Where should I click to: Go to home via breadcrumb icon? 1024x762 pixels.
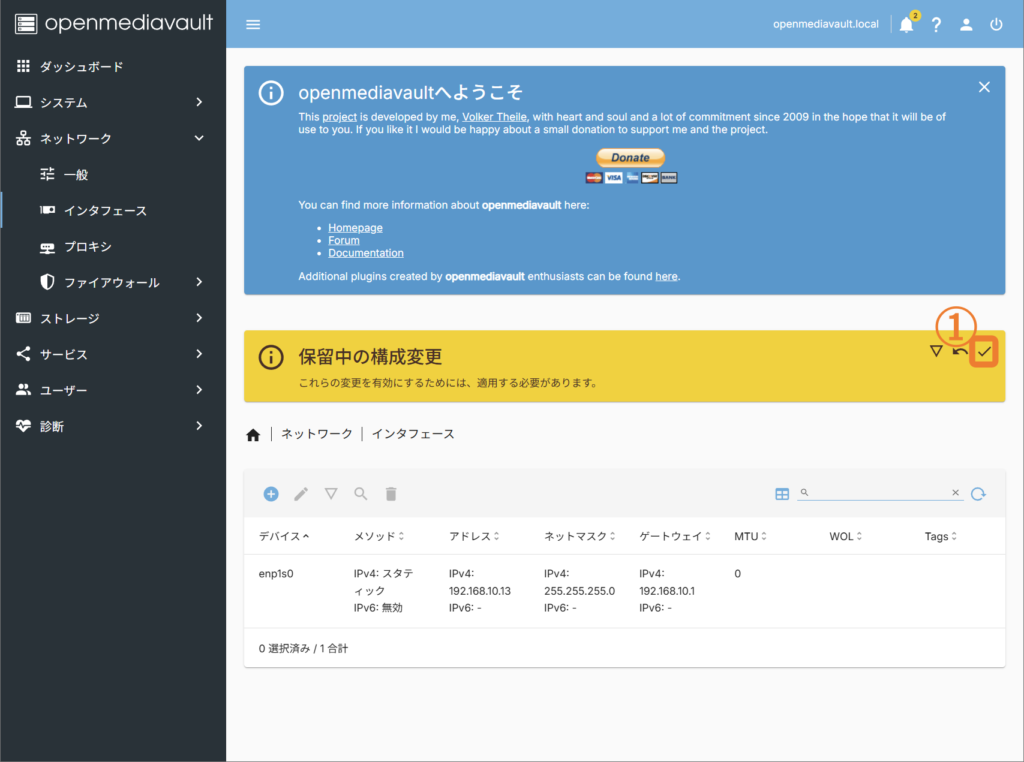[x=253, y=435]
